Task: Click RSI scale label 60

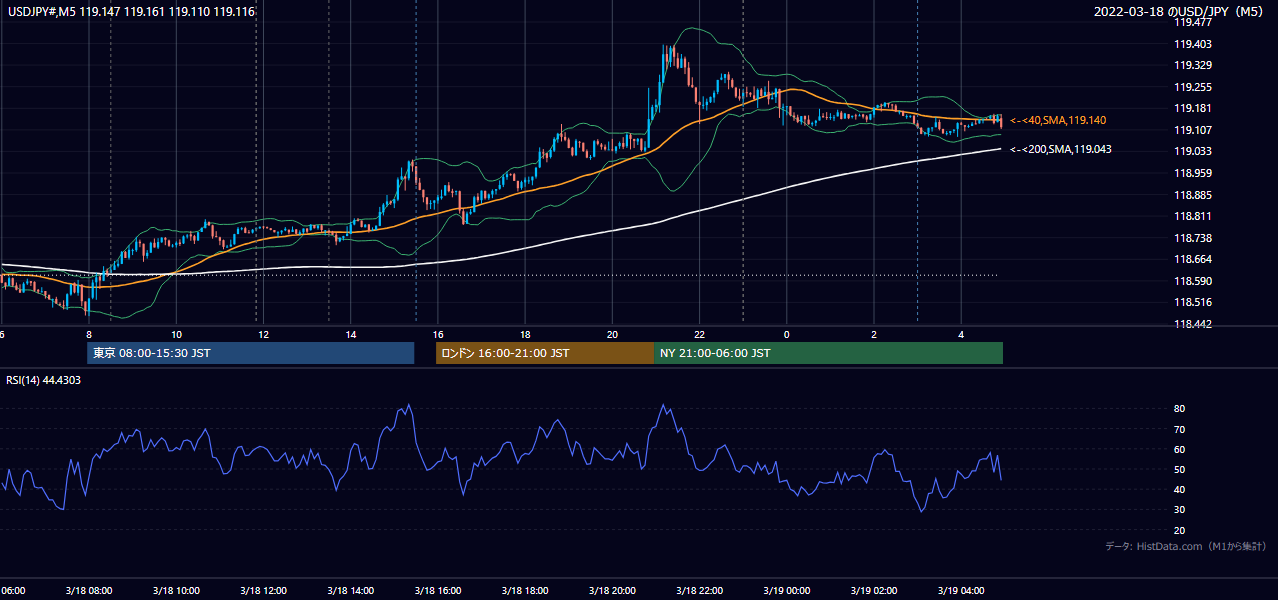Action: [1180, 449]
